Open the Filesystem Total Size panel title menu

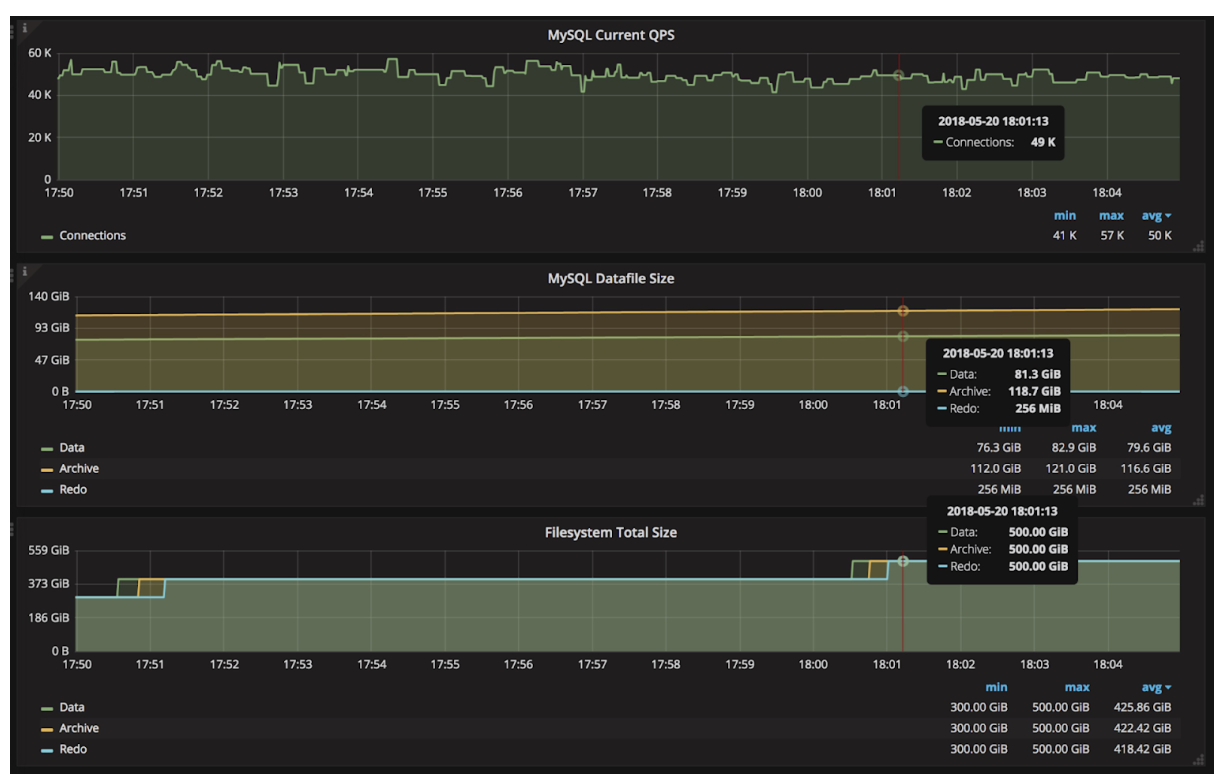coord(610,532)
